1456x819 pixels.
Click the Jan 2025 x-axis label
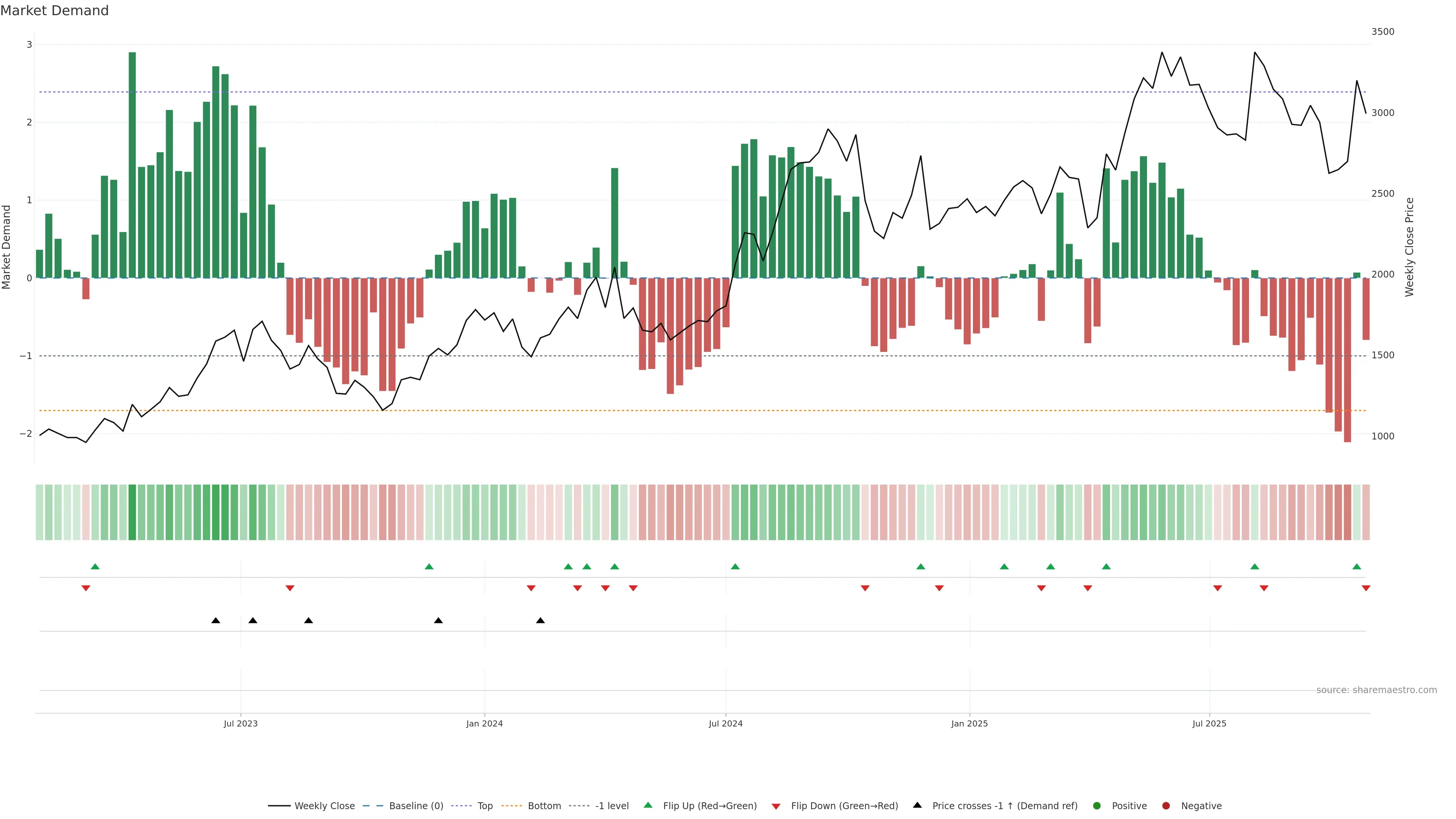tap(970, 723)
